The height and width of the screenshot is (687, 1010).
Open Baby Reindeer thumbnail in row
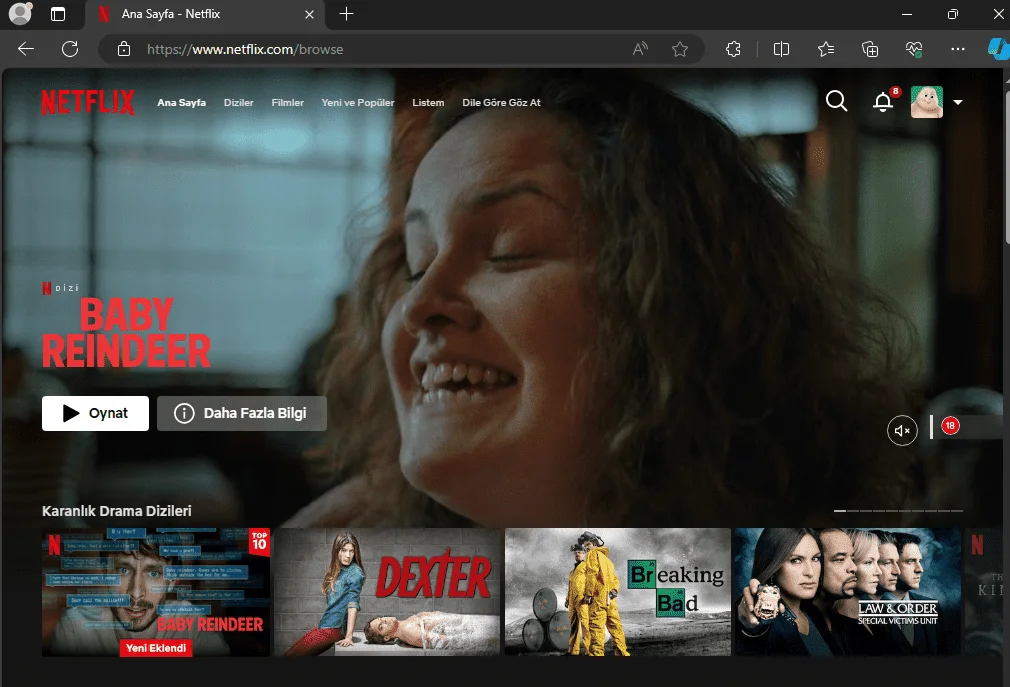tap(156, 592)
